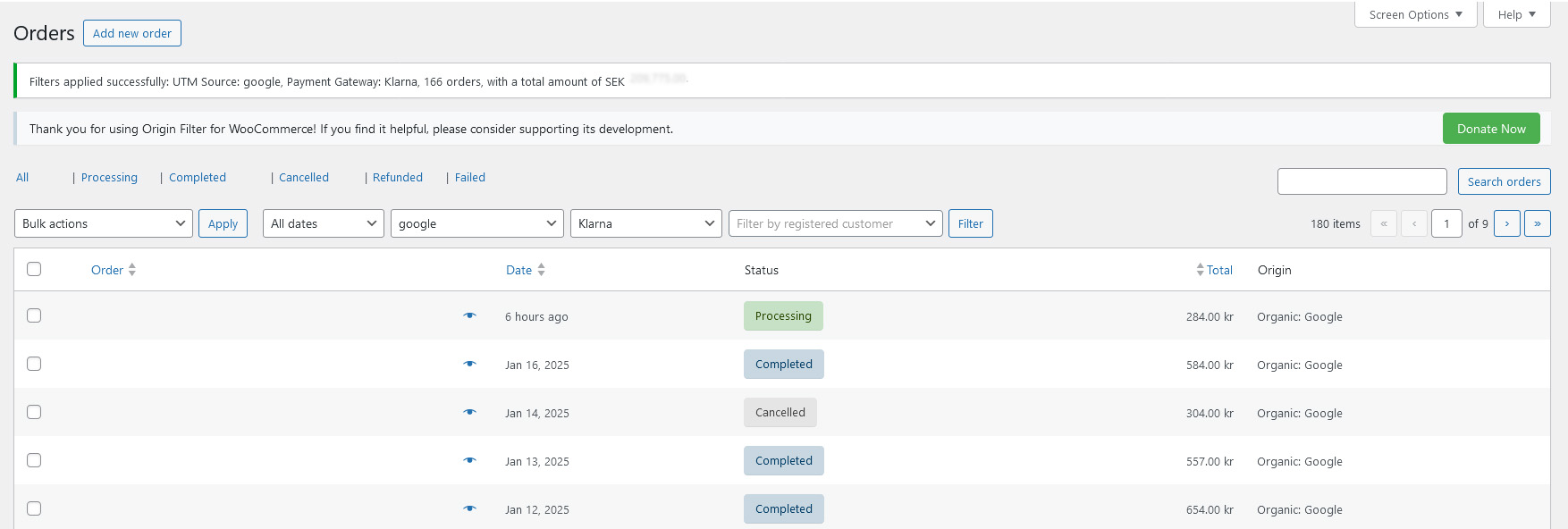Open the Bulk actions dropdown
This screenshot has width=1568, height=529.
point(104,223)
